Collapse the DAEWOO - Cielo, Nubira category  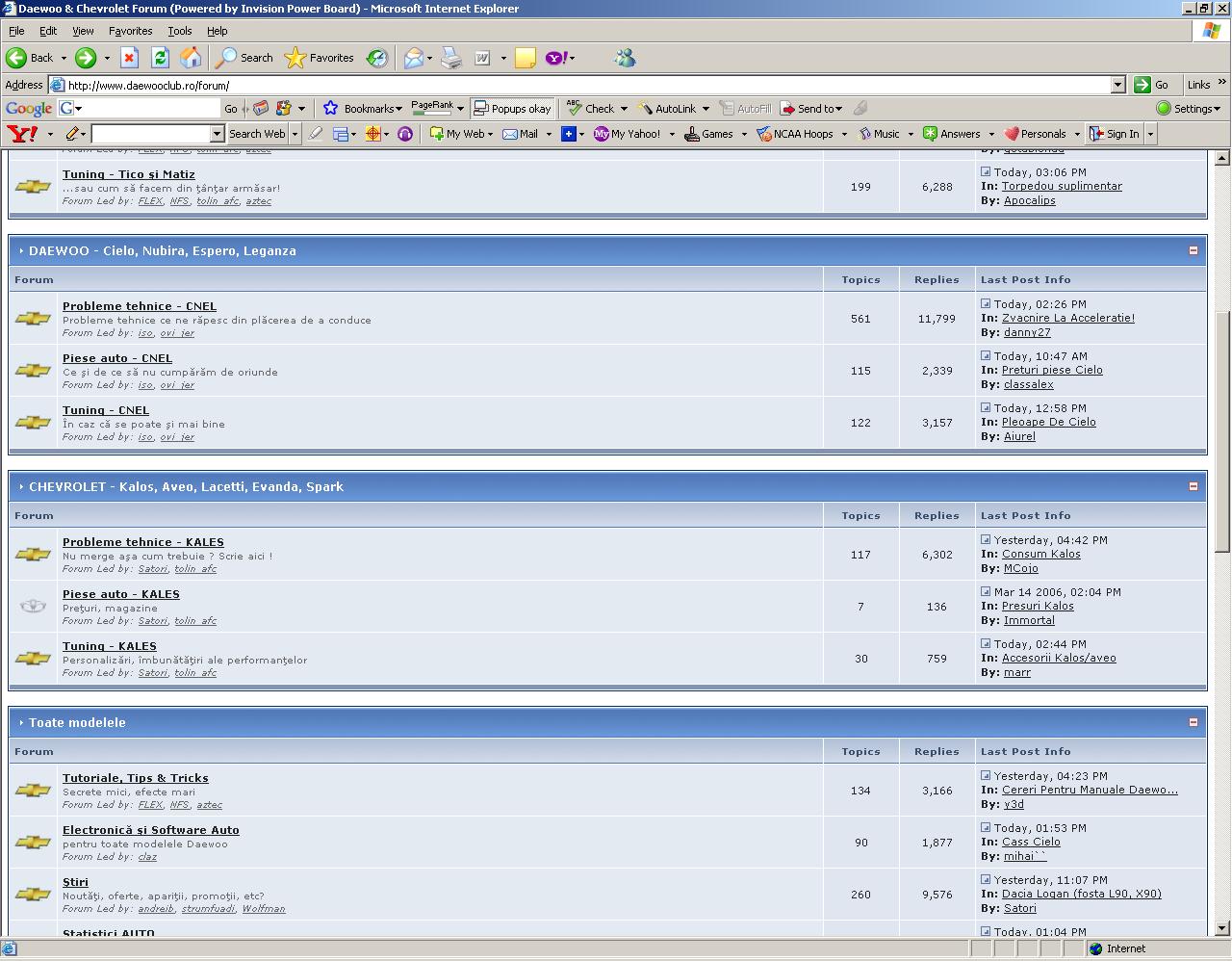coord(1193,250)
